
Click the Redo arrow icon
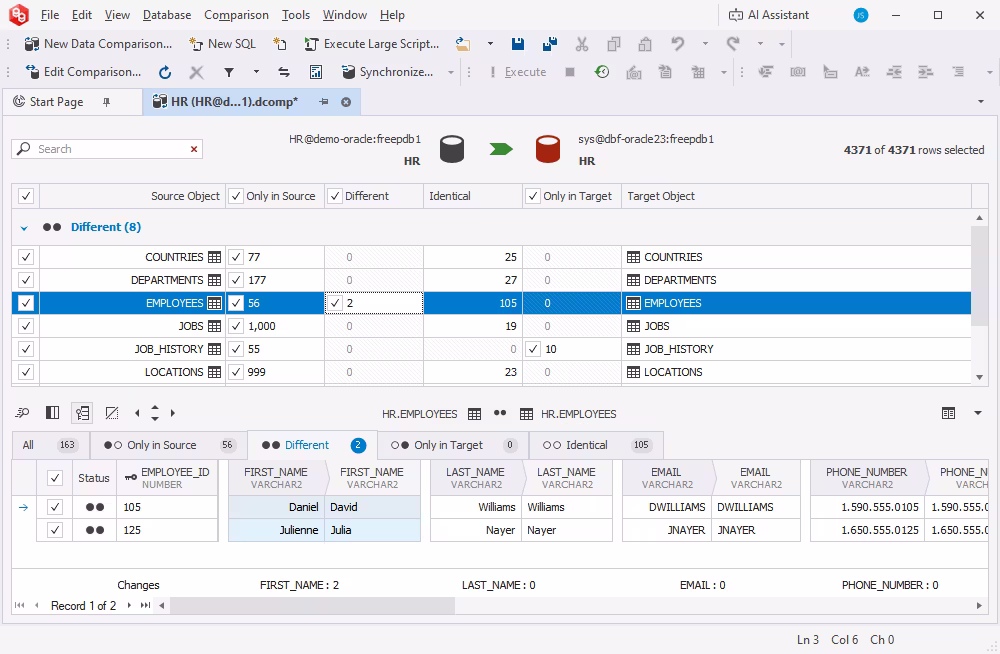(x=733, y=44)
